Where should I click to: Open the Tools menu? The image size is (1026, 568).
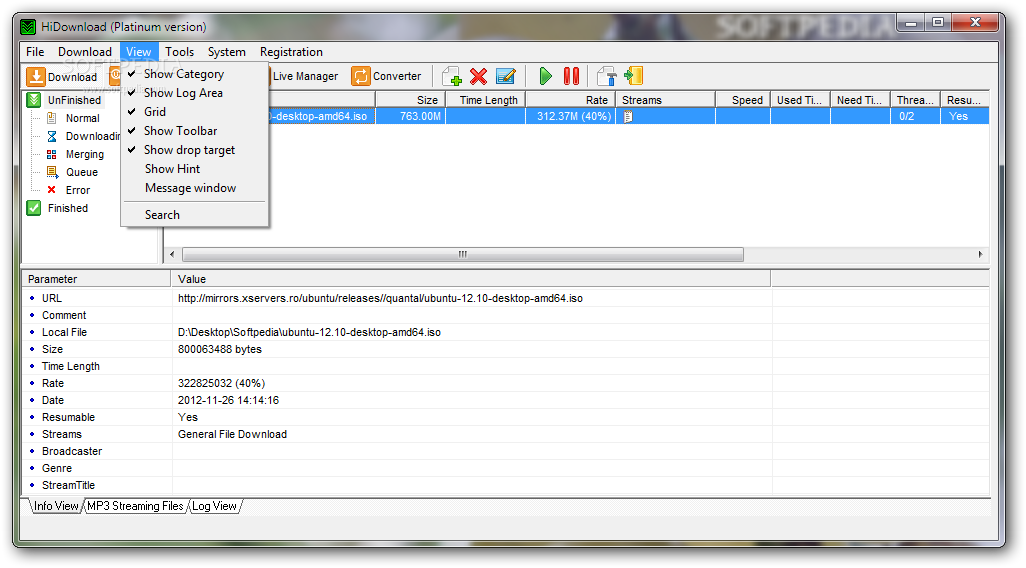point(179,52)
